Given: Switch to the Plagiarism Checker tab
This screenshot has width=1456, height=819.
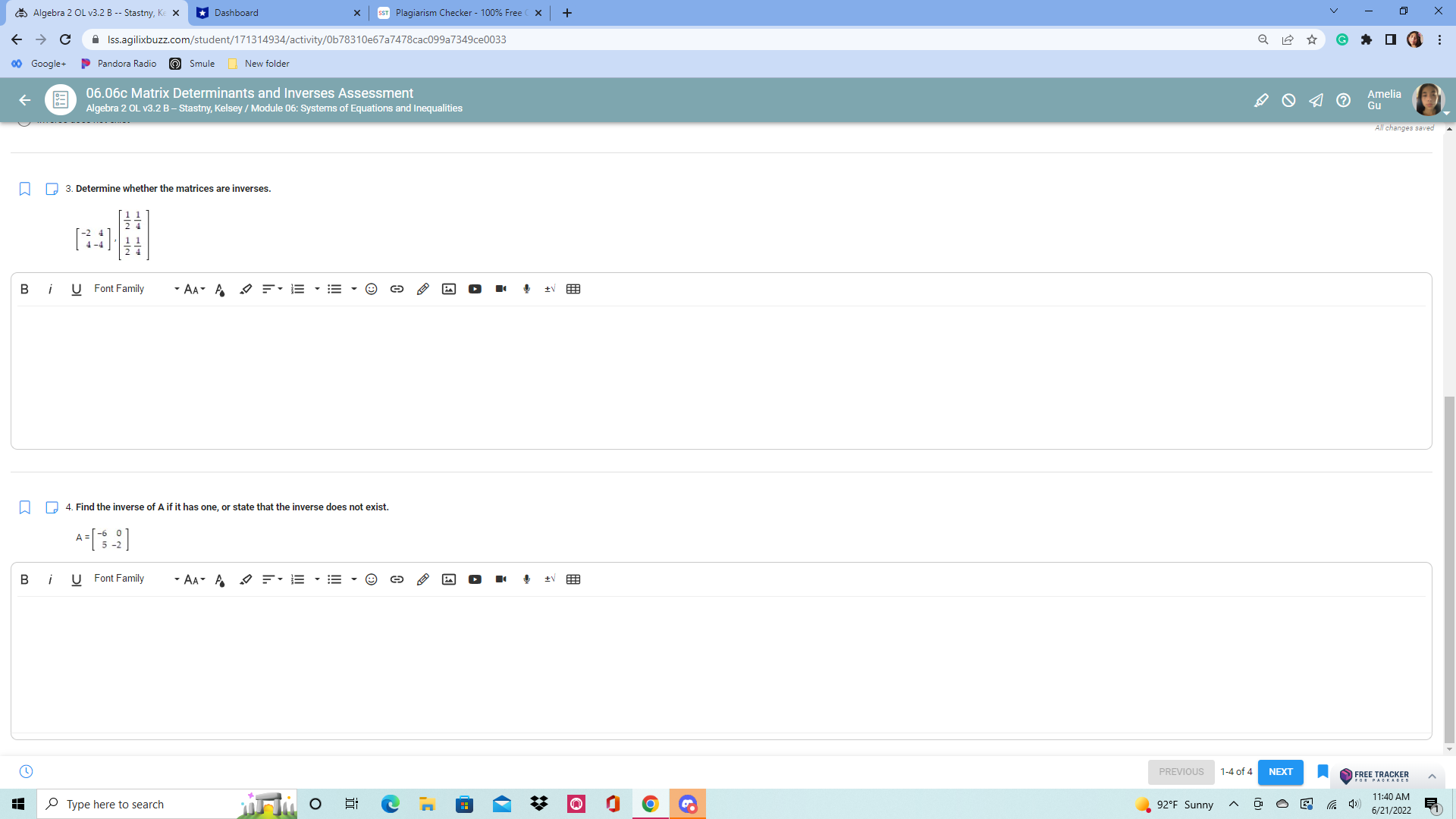Looking at the screenshot, I should tap(456, 12).
